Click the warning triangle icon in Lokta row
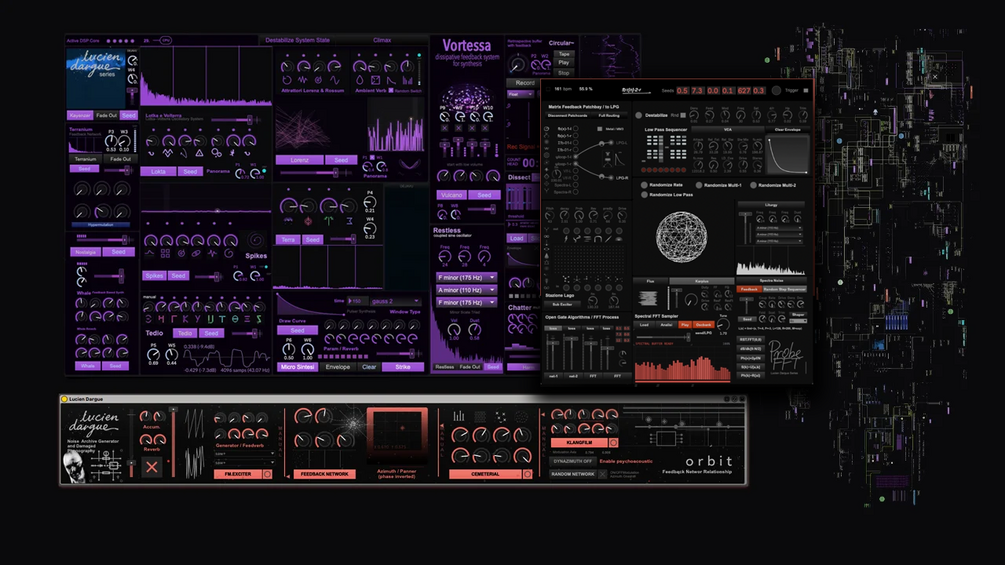The image size is (1005, 565). (x=199, y=153)
